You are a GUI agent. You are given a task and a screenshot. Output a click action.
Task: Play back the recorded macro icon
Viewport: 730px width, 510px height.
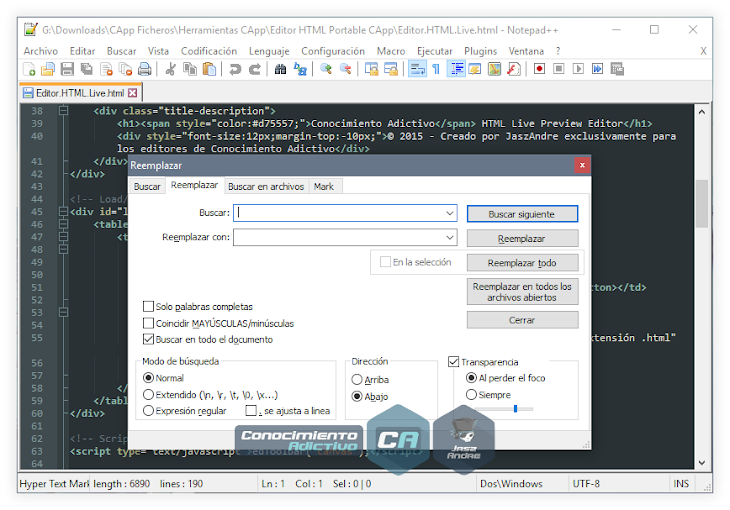pyautogui.click(x=578, y=69)
